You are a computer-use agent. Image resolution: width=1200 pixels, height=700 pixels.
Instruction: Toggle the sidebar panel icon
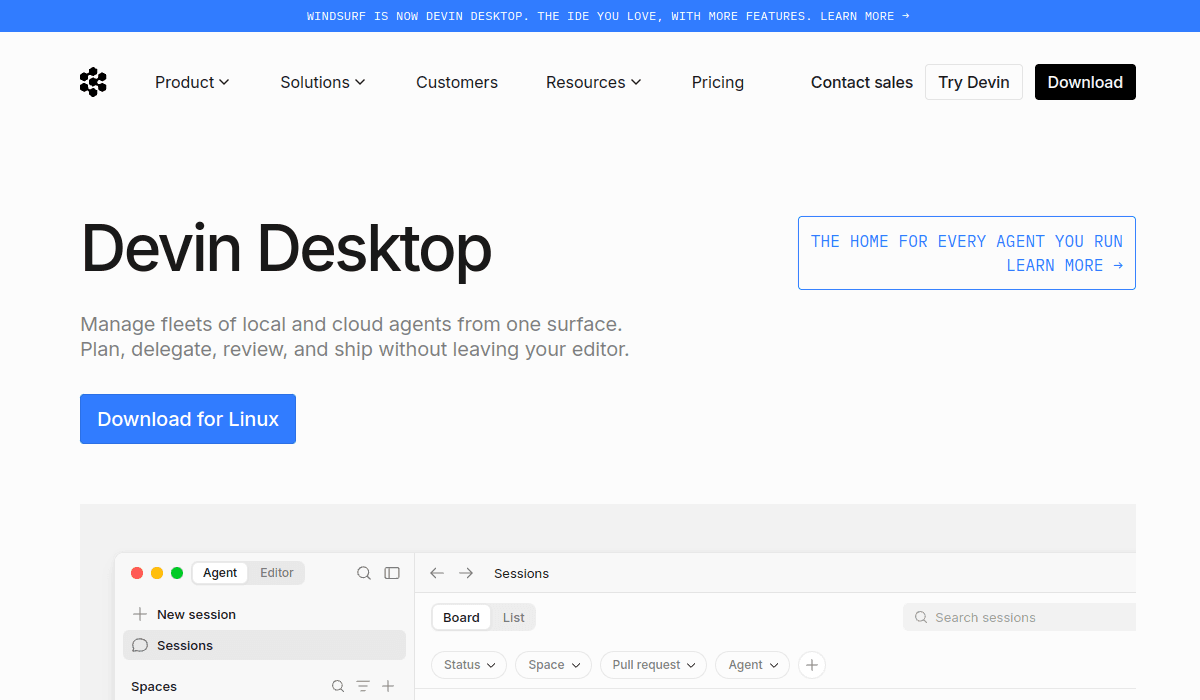pyautogui.click(x=392, y=573)
